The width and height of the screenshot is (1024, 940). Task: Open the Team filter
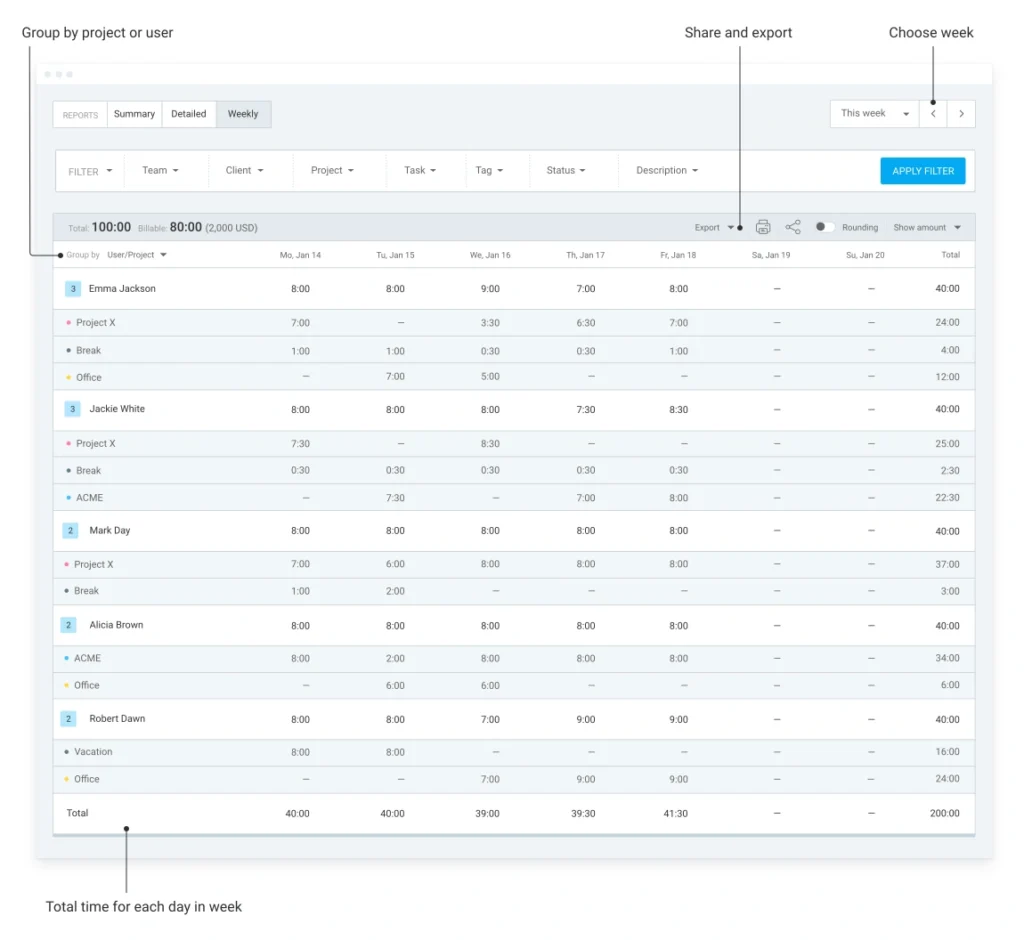coord(160,171)
